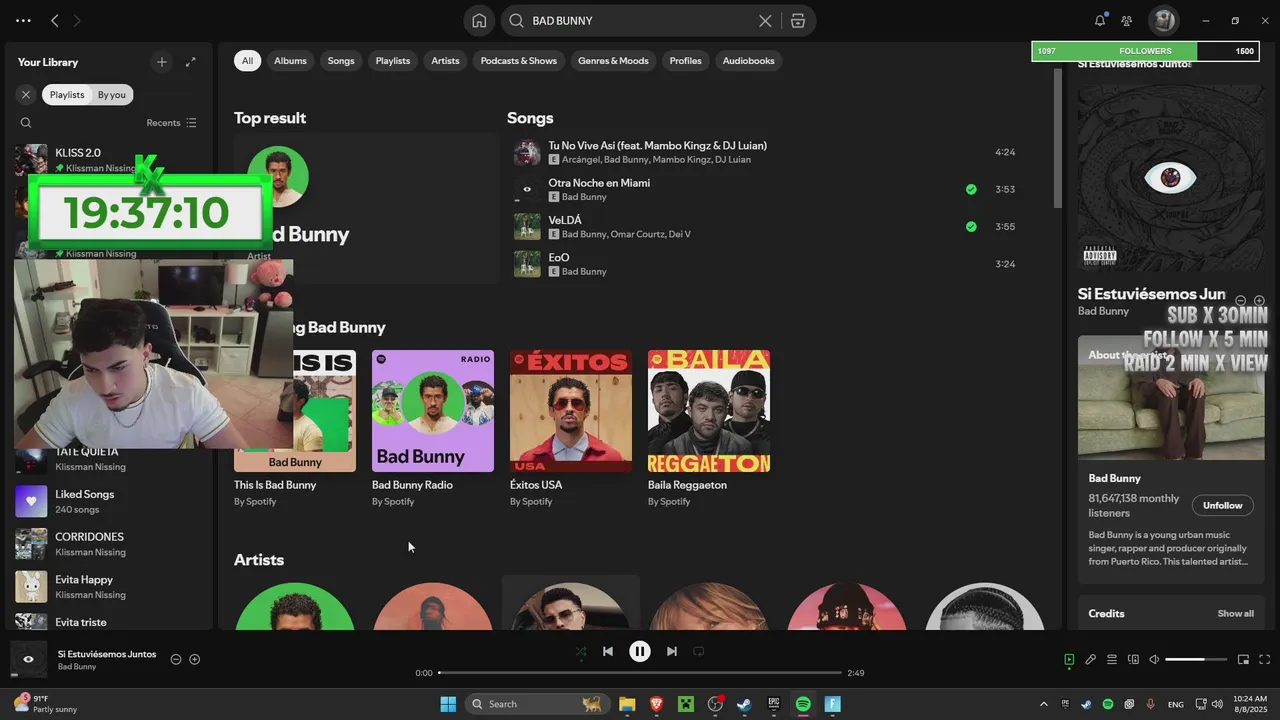Viewport: 1280px width, 720px height.
Task: Toggle repeat mode
Action: (699, 651)
